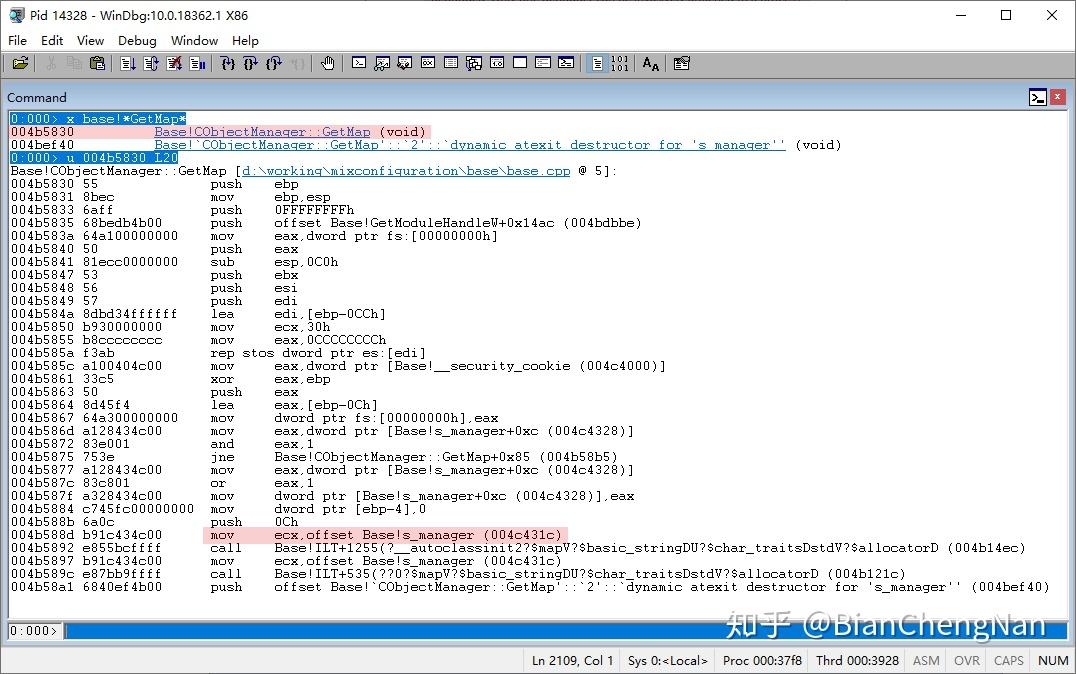Open the Debug menu

(137, 41)
